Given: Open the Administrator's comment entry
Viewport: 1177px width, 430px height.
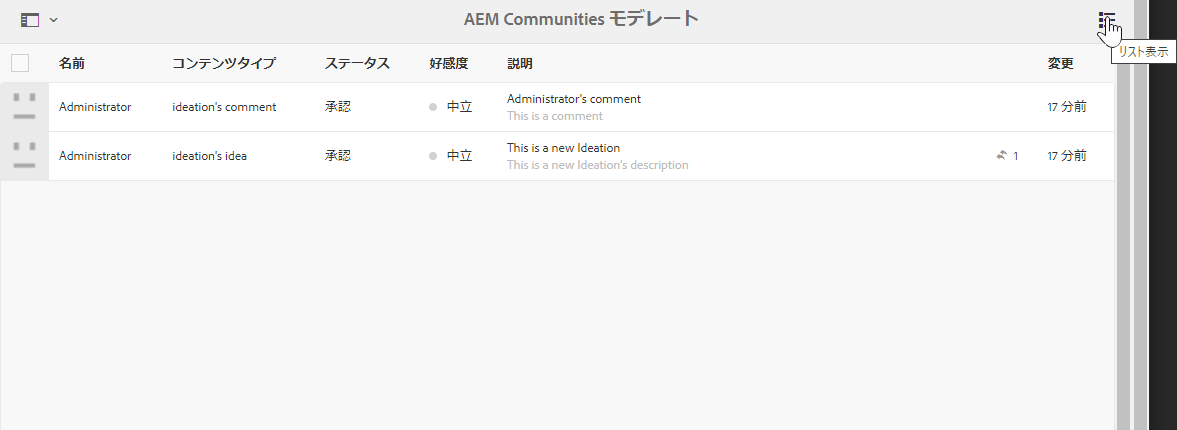Looking at the screenshot, I should [x=573, y=99].
